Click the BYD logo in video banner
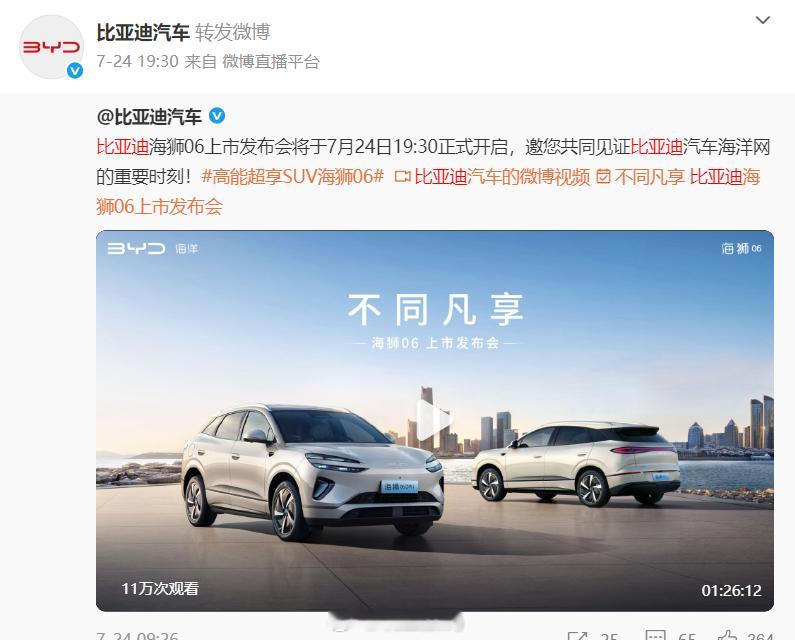The image size is (795, 640). point(136,248)
